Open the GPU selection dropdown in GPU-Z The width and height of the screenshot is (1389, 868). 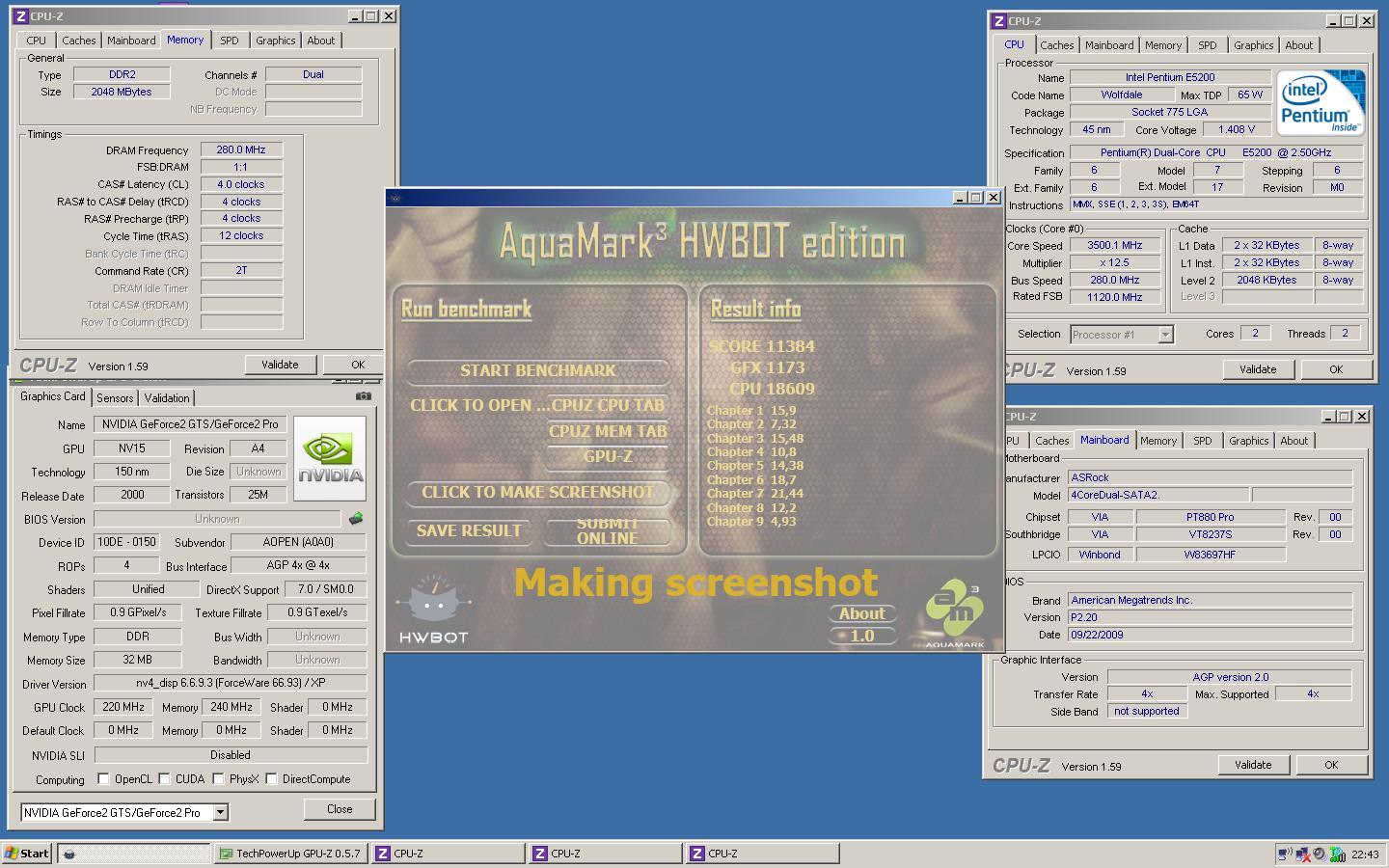point(221,812)
